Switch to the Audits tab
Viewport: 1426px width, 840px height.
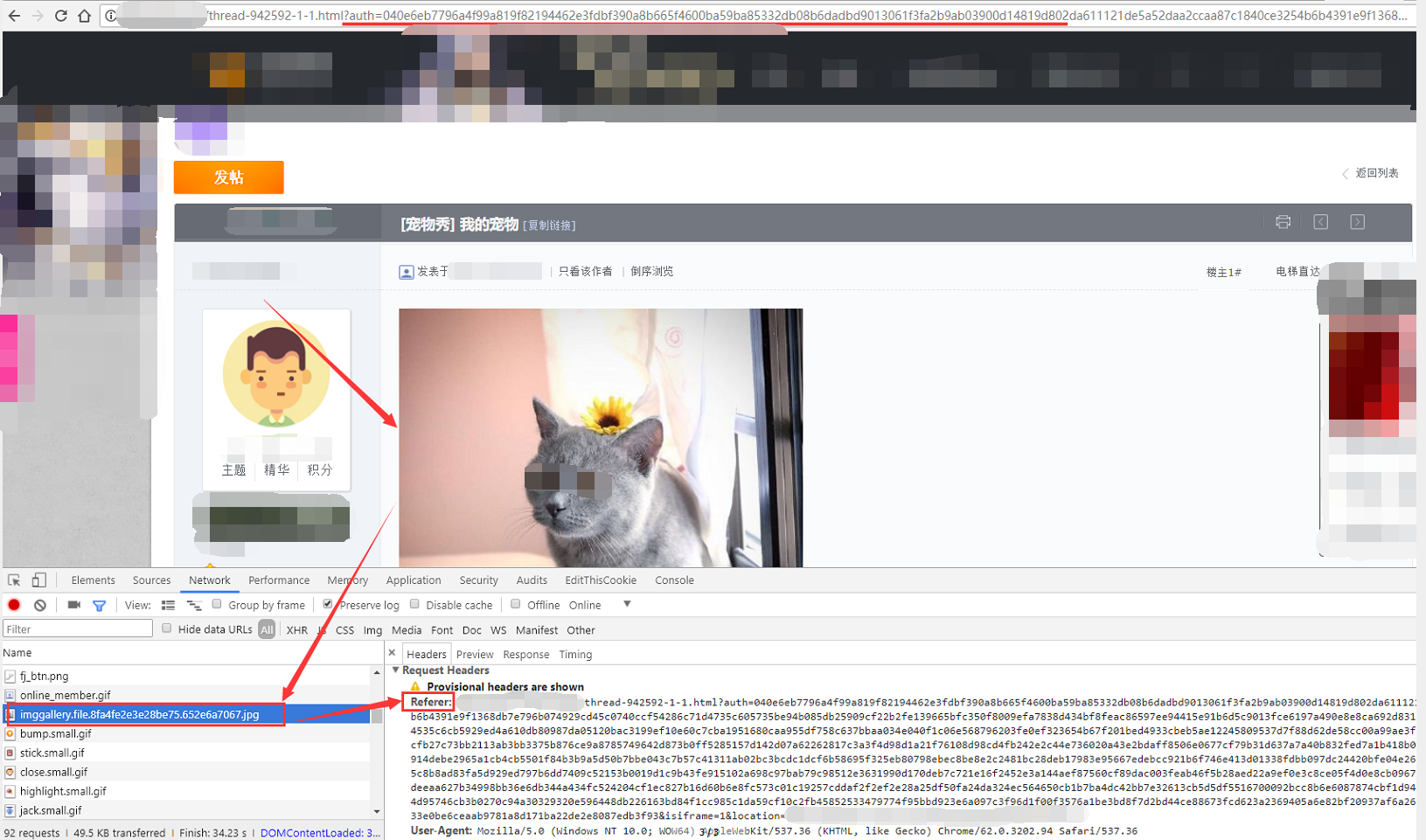pyautogui.click(x=532, y=580)
